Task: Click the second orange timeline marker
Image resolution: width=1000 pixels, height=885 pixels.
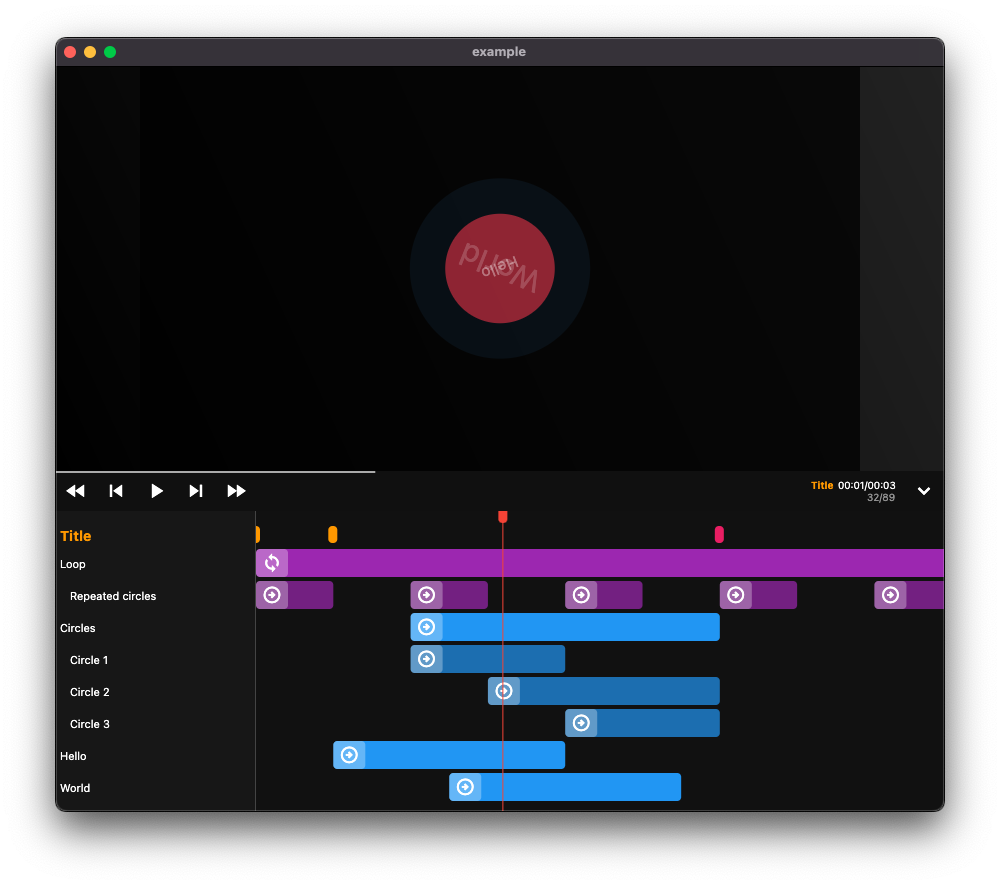Action: (332, 534)
